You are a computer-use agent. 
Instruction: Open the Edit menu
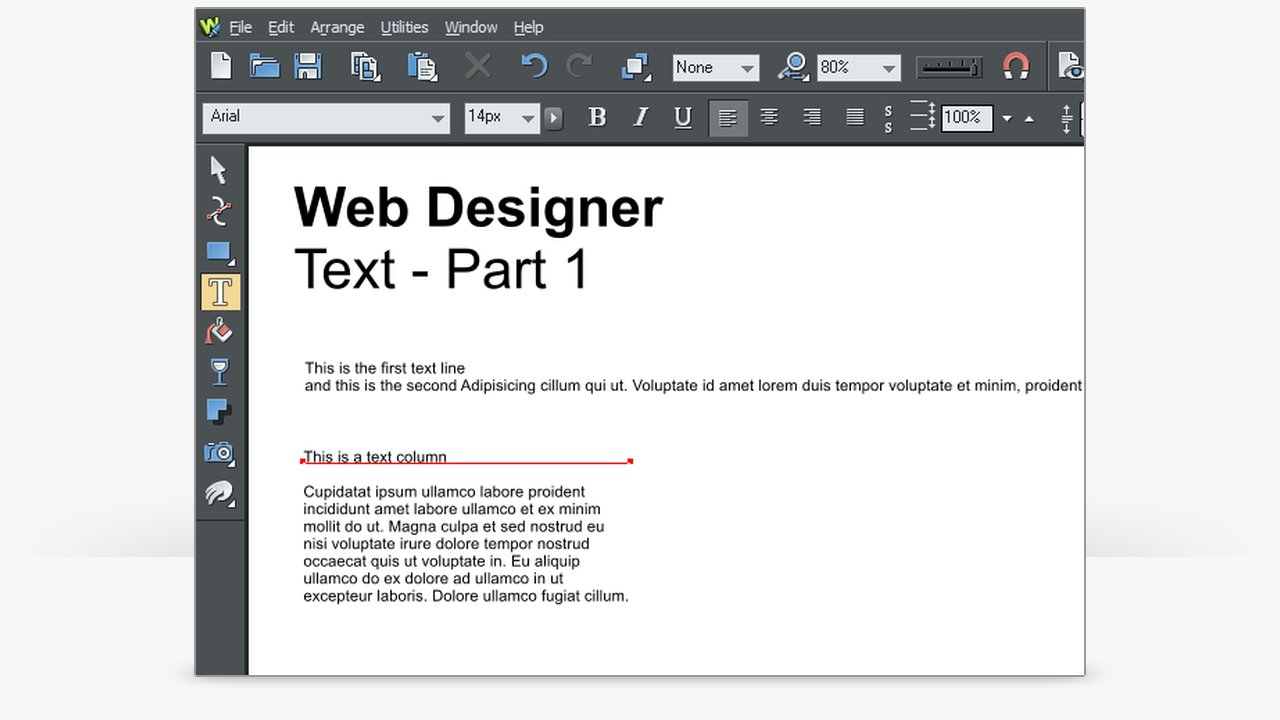click(281, 27)
